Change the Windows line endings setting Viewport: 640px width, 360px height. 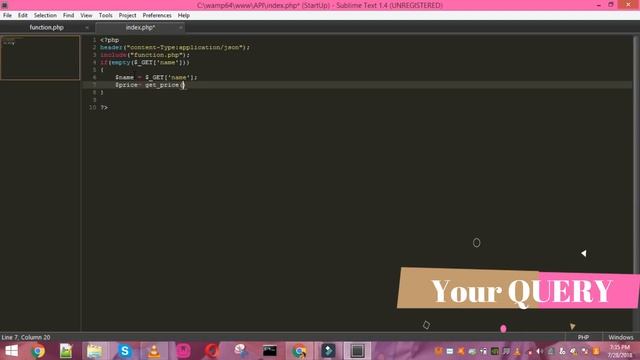coord(620,337)
